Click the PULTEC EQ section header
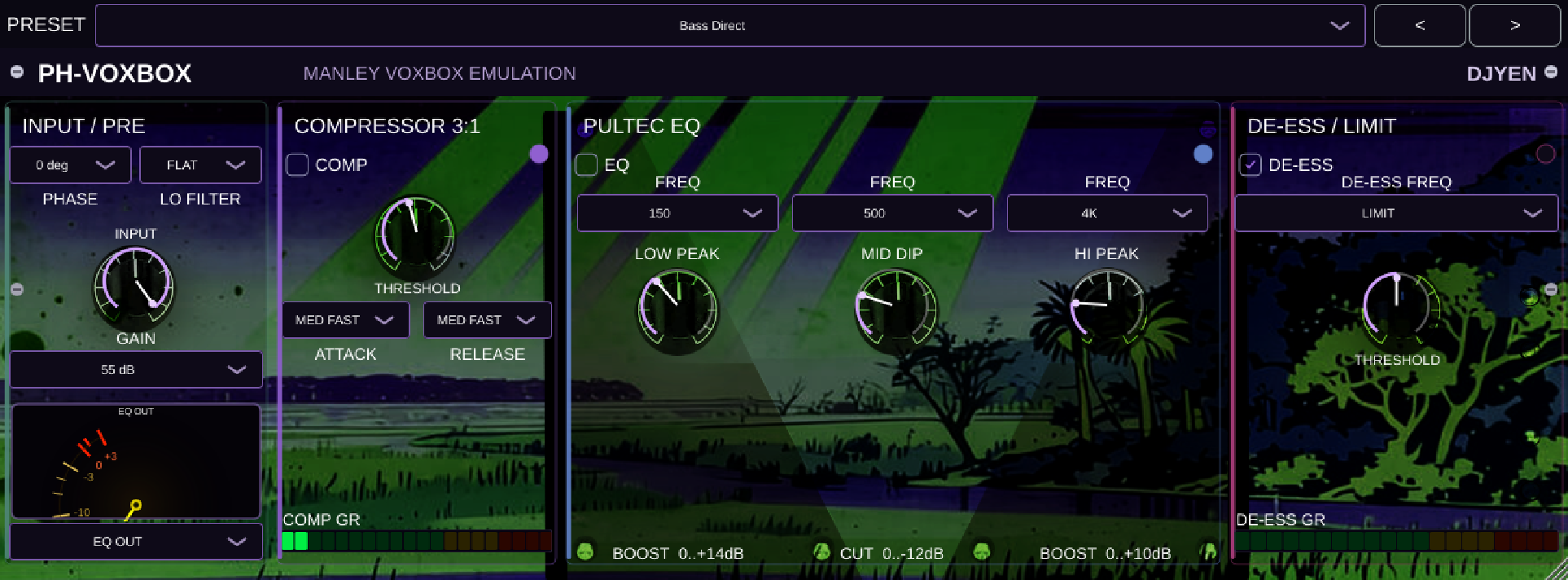This screenshot has width=1568, height=580. (x=642, y=125)
